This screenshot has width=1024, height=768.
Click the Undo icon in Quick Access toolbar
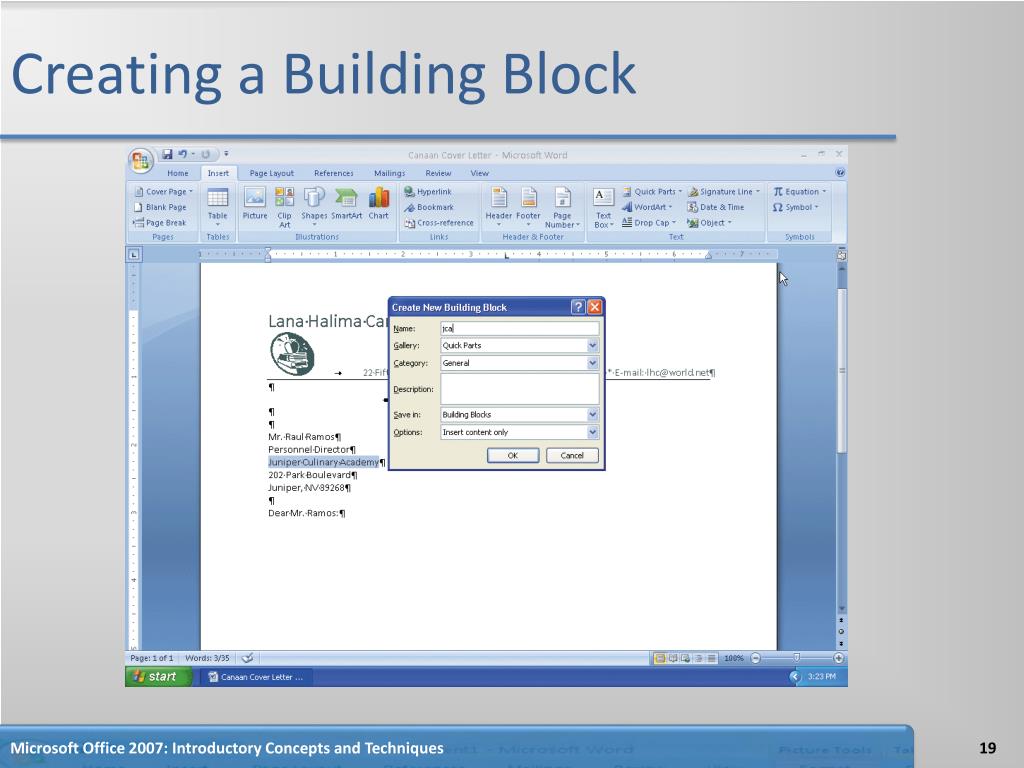coord(182,154)
